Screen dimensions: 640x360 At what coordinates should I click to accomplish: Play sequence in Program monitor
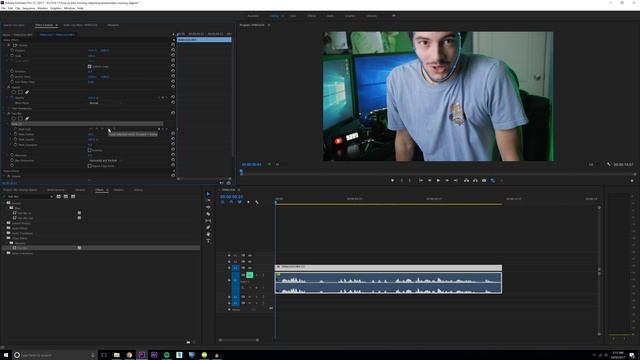(x=438, y=180)
